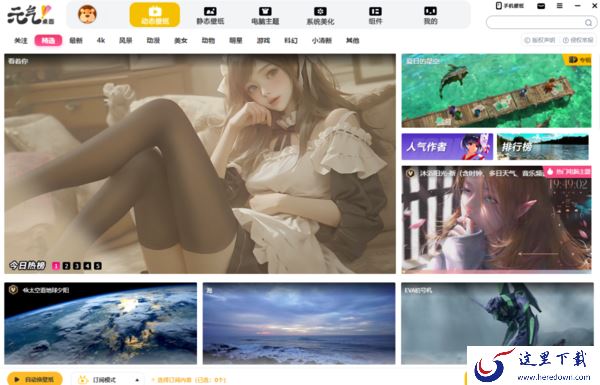Open the 明星 category tab

tap(236, 40)
